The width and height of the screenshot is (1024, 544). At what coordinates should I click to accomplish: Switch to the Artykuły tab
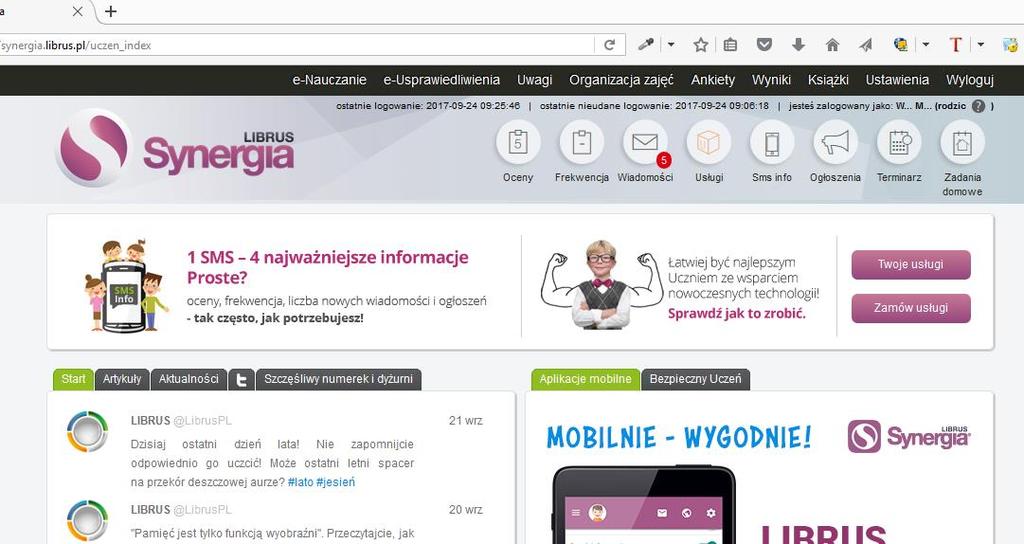(x=122, y=379)
